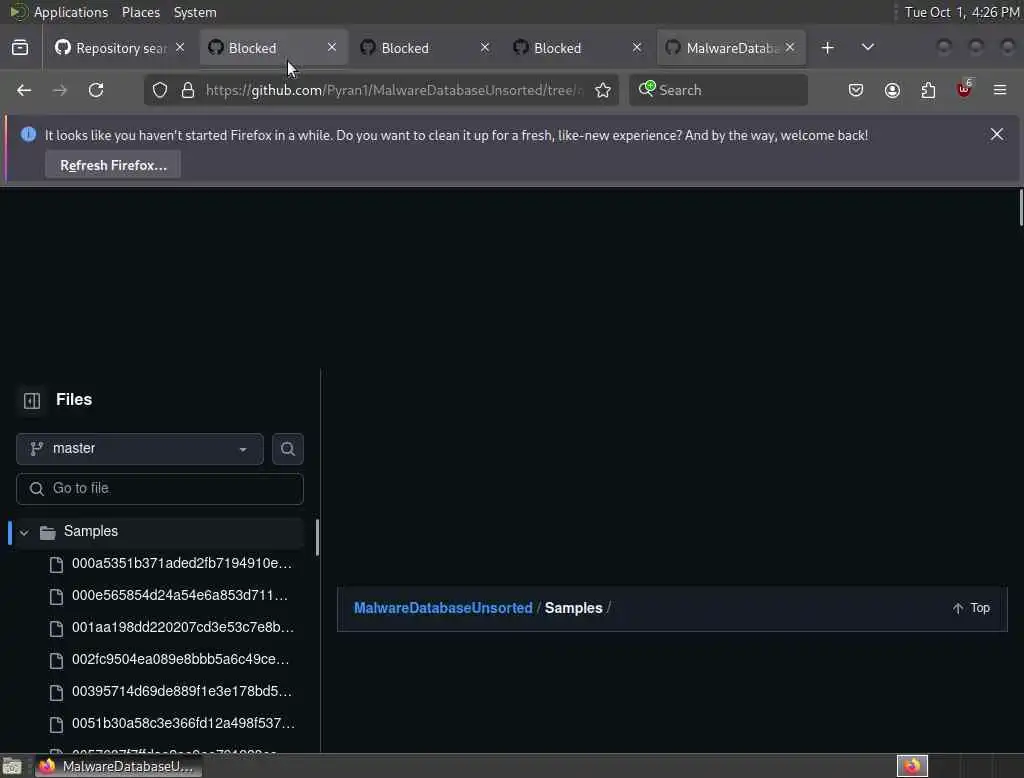Click the uBlock Origin extension icon
This screenshot has height=778, width=1024.
(x=965, y=89)
